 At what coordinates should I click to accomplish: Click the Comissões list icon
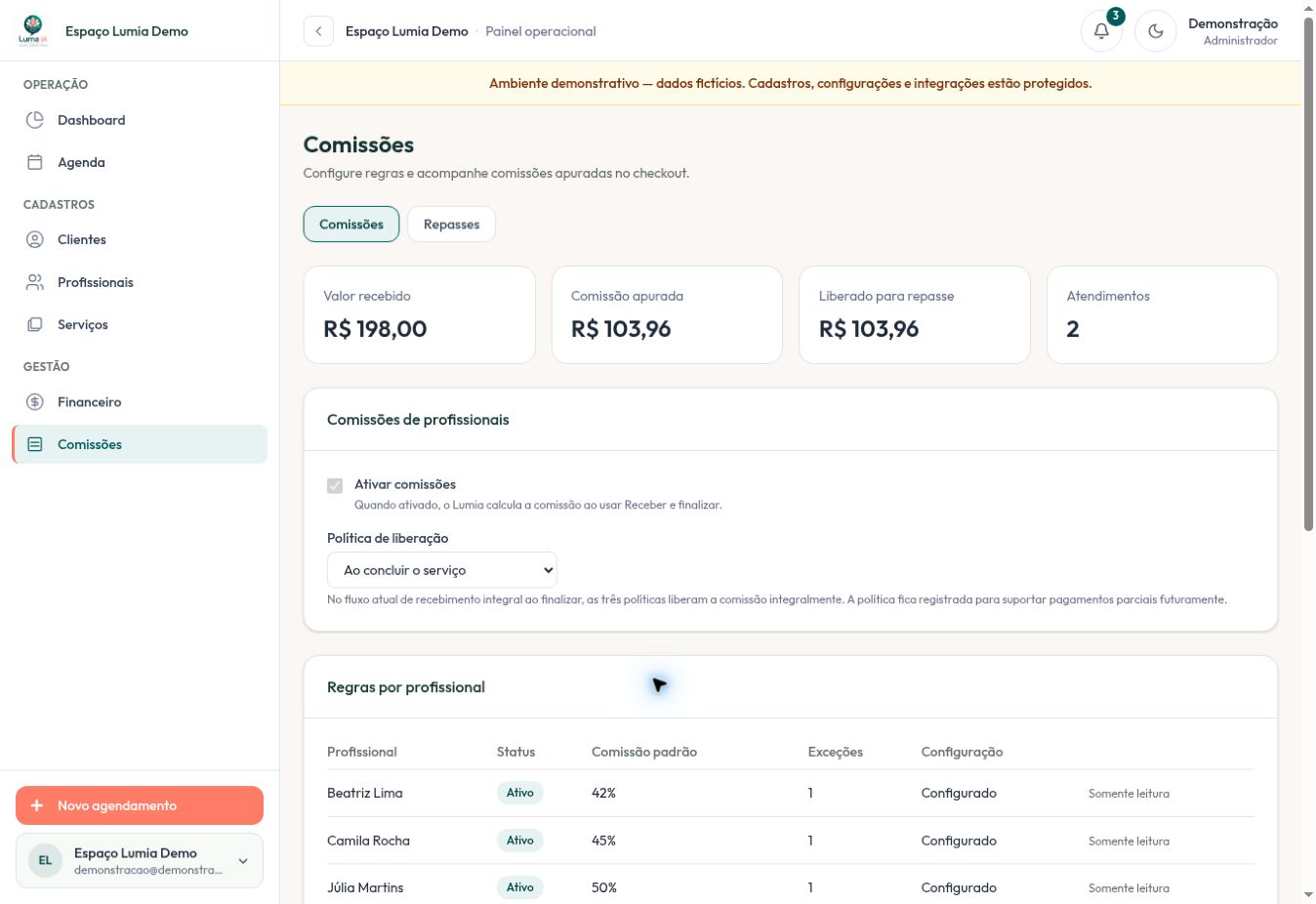coord(35,444)
